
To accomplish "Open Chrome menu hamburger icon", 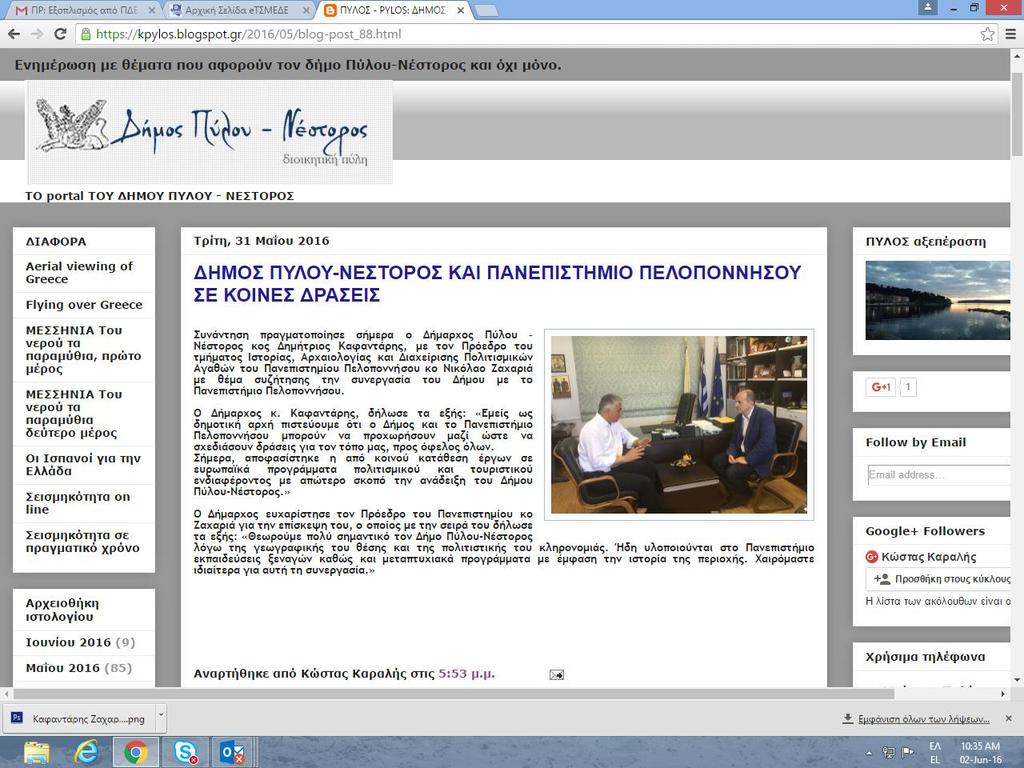I will coord(1010,34).
